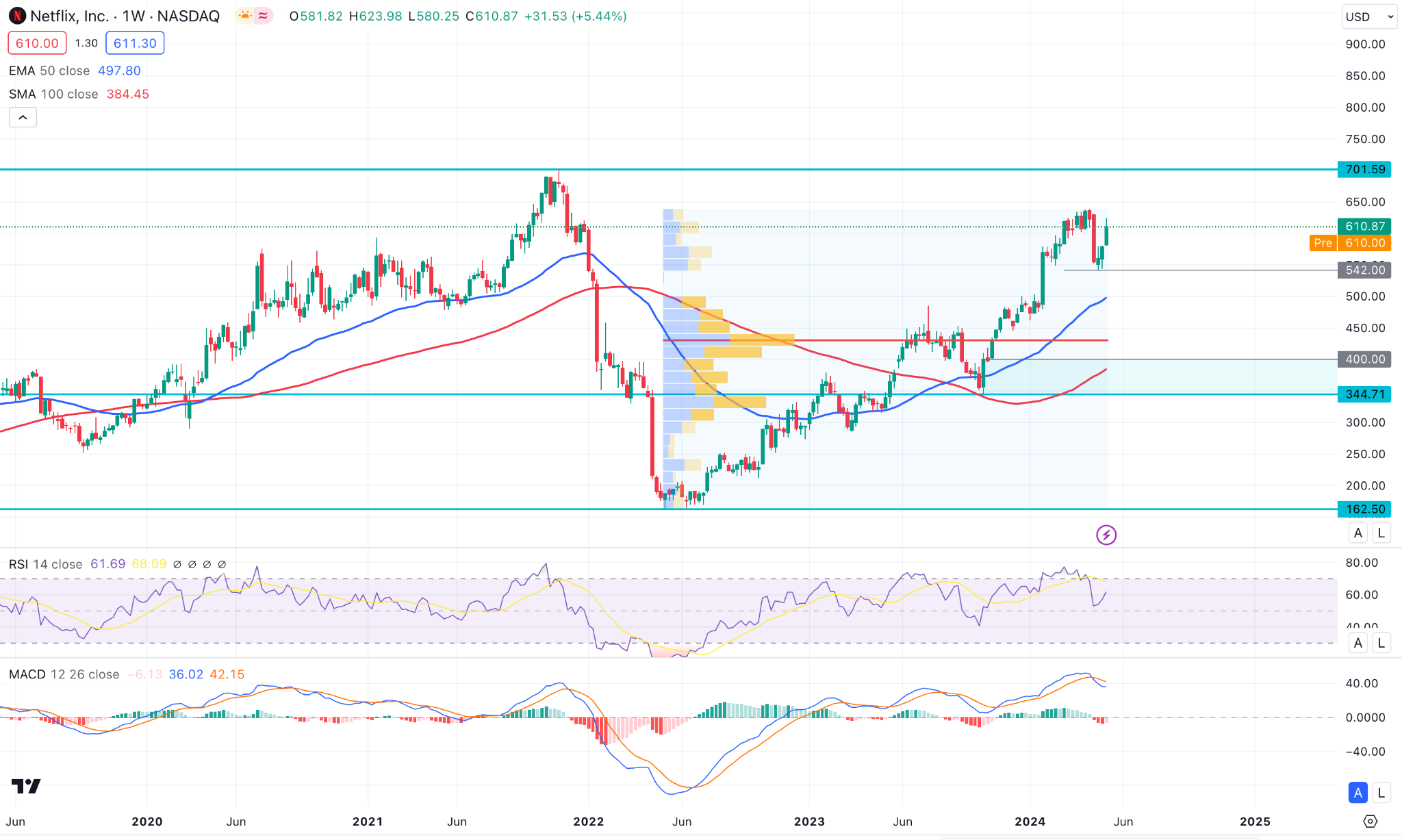
Task: Click the pre-market sun session icon
Action: [245, 16]
